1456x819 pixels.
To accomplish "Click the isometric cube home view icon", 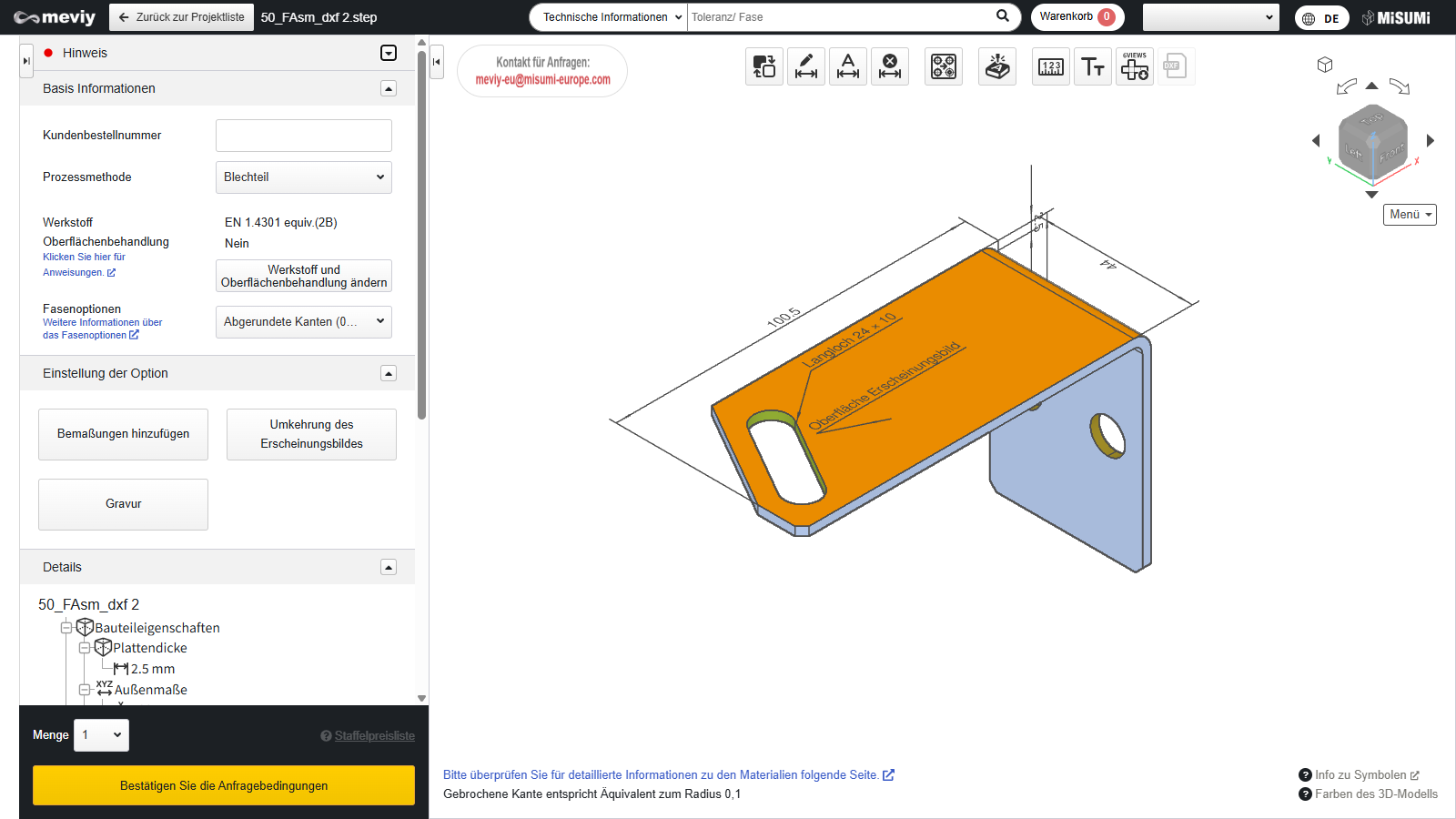I will click(1325, 65).
